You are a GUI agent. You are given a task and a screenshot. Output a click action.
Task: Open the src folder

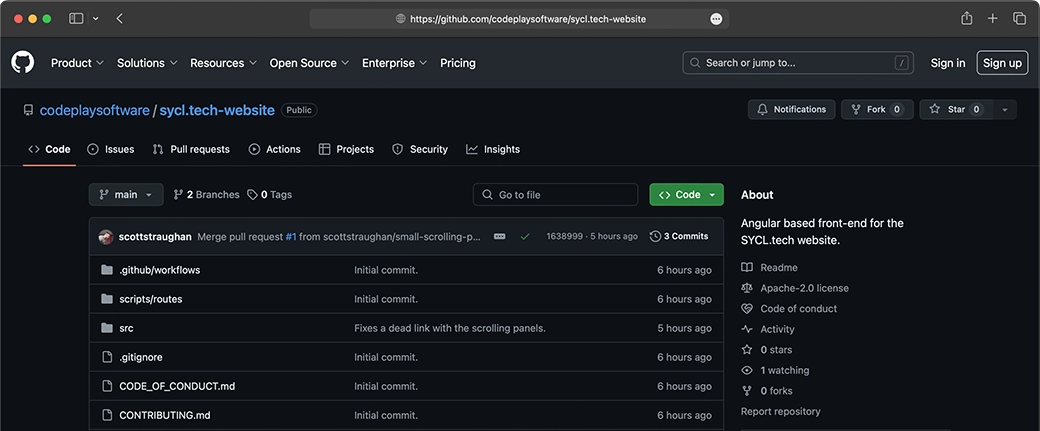click(x=126, y=328)
